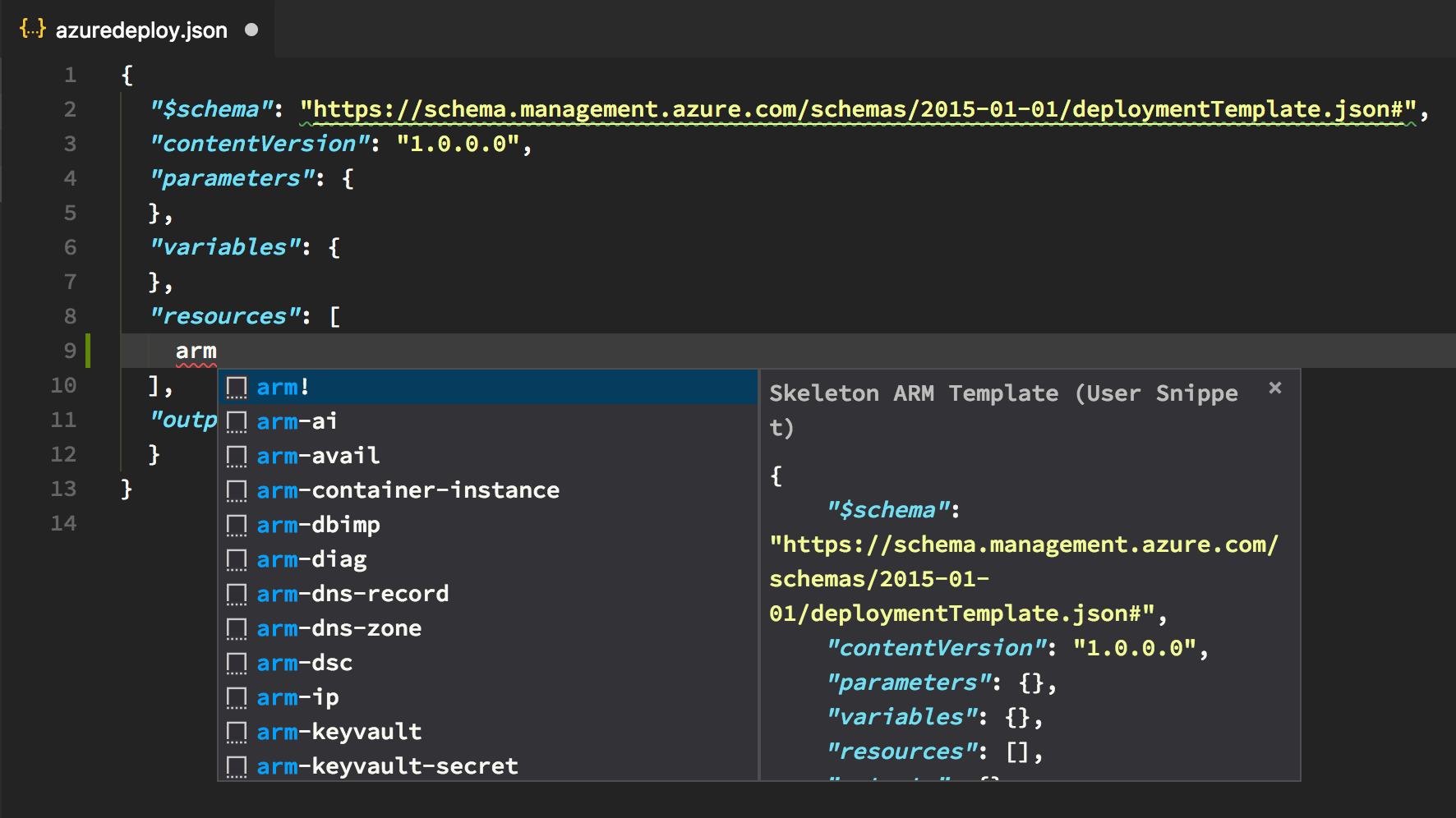Choose the arm-dbimp snippet suggestion
Screen dimensions: 1456x818
click(487, 525)
